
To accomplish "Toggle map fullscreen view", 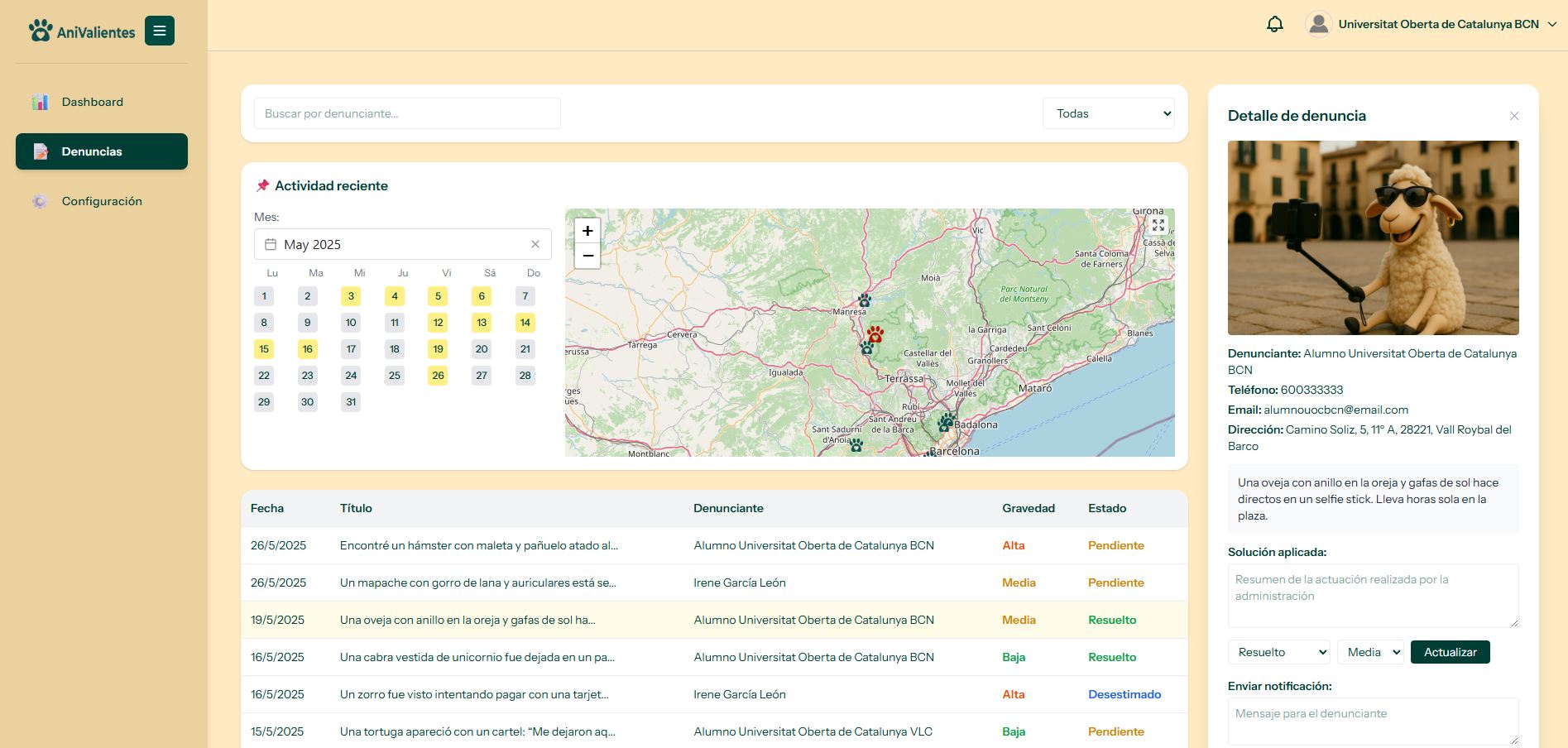I will (1158, 225).
